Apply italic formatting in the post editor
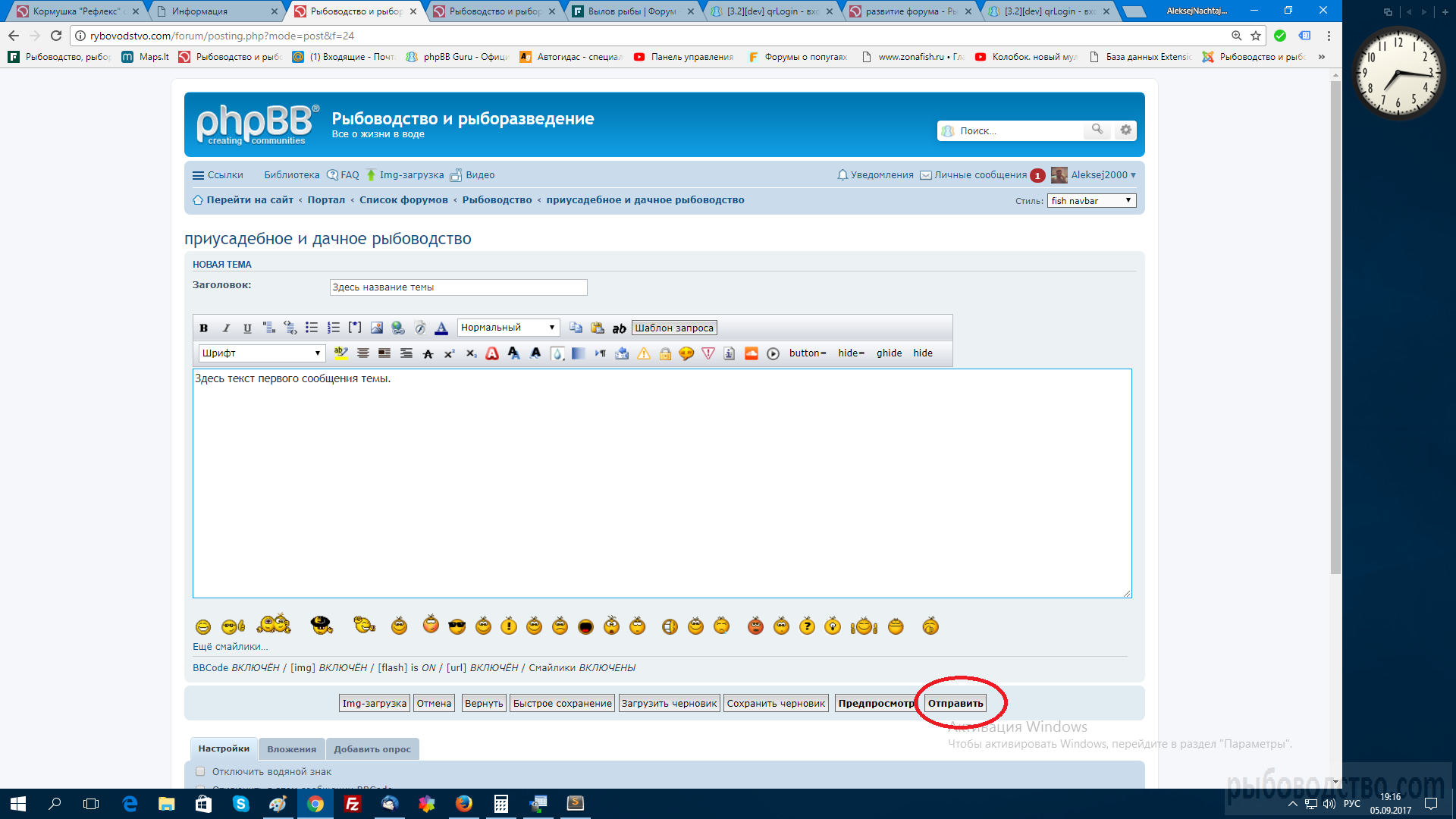The width and height of the screenshot is (1456, 819). 225,328
